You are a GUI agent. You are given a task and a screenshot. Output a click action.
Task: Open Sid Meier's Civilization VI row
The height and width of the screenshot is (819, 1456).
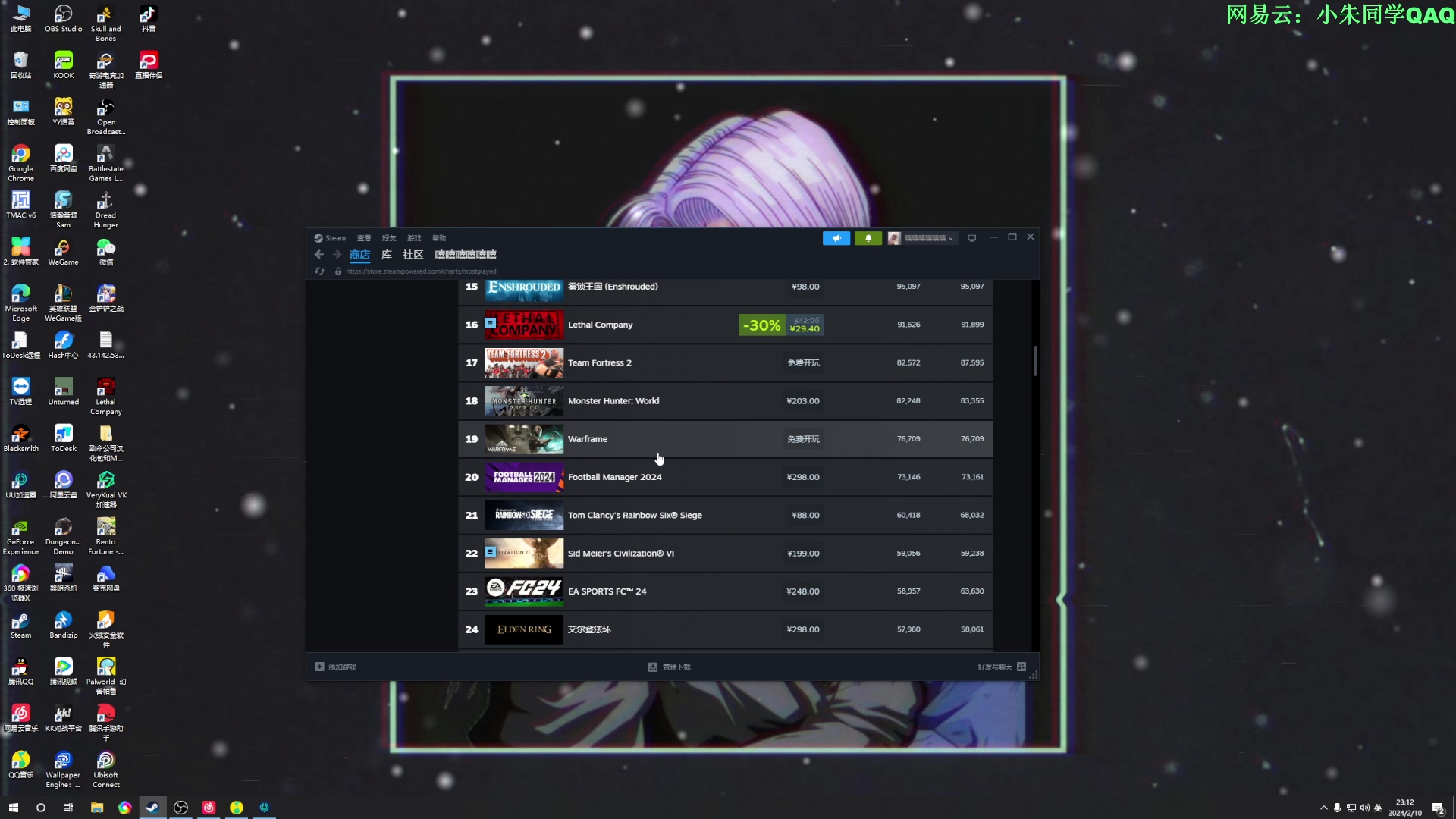[x=726, y=554]
